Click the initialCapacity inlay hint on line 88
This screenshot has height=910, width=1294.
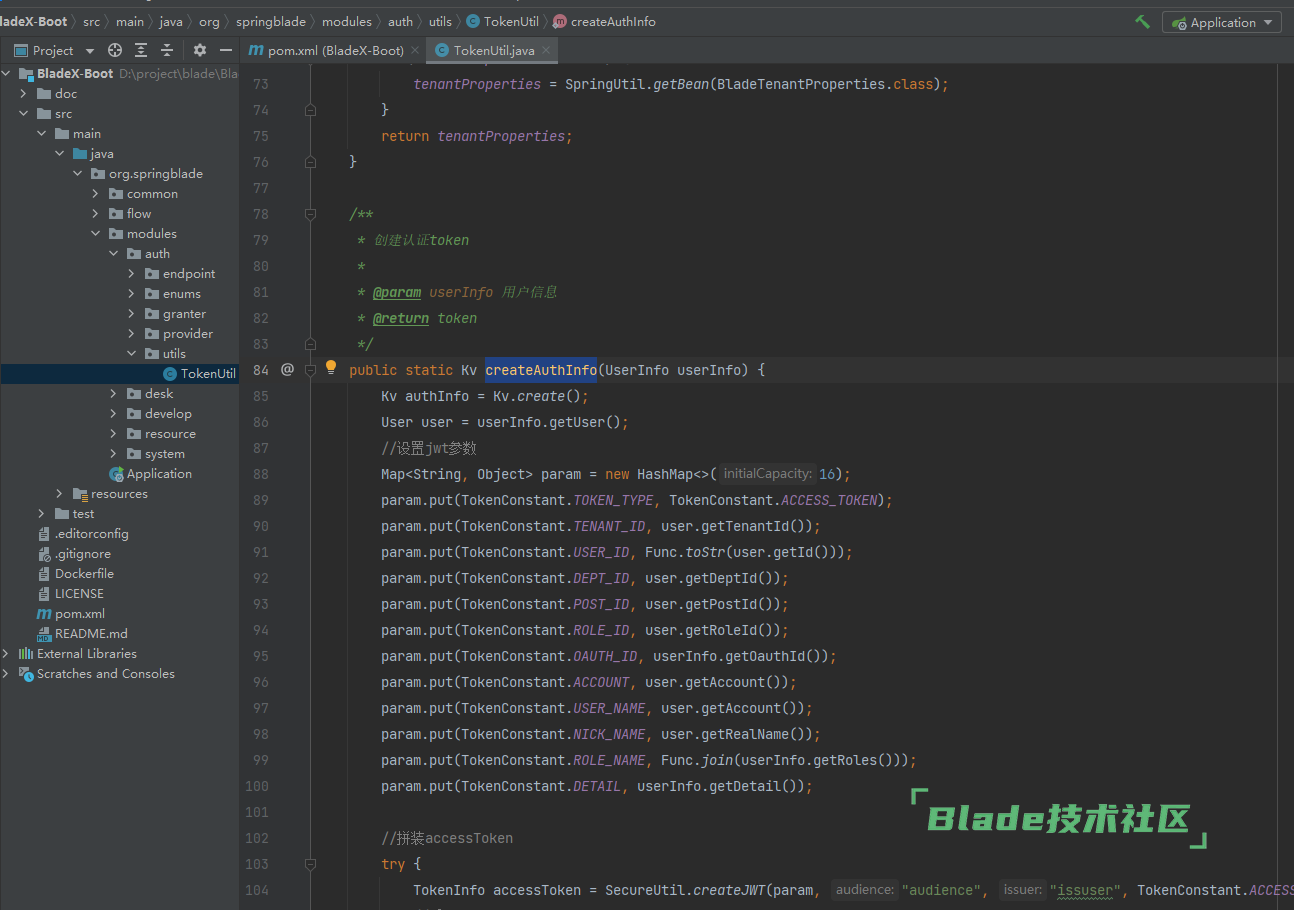[x=767, y=474]
